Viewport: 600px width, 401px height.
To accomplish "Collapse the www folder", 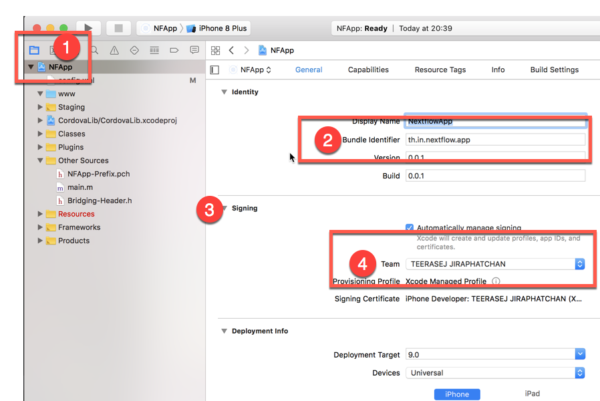I will point(40,94).
